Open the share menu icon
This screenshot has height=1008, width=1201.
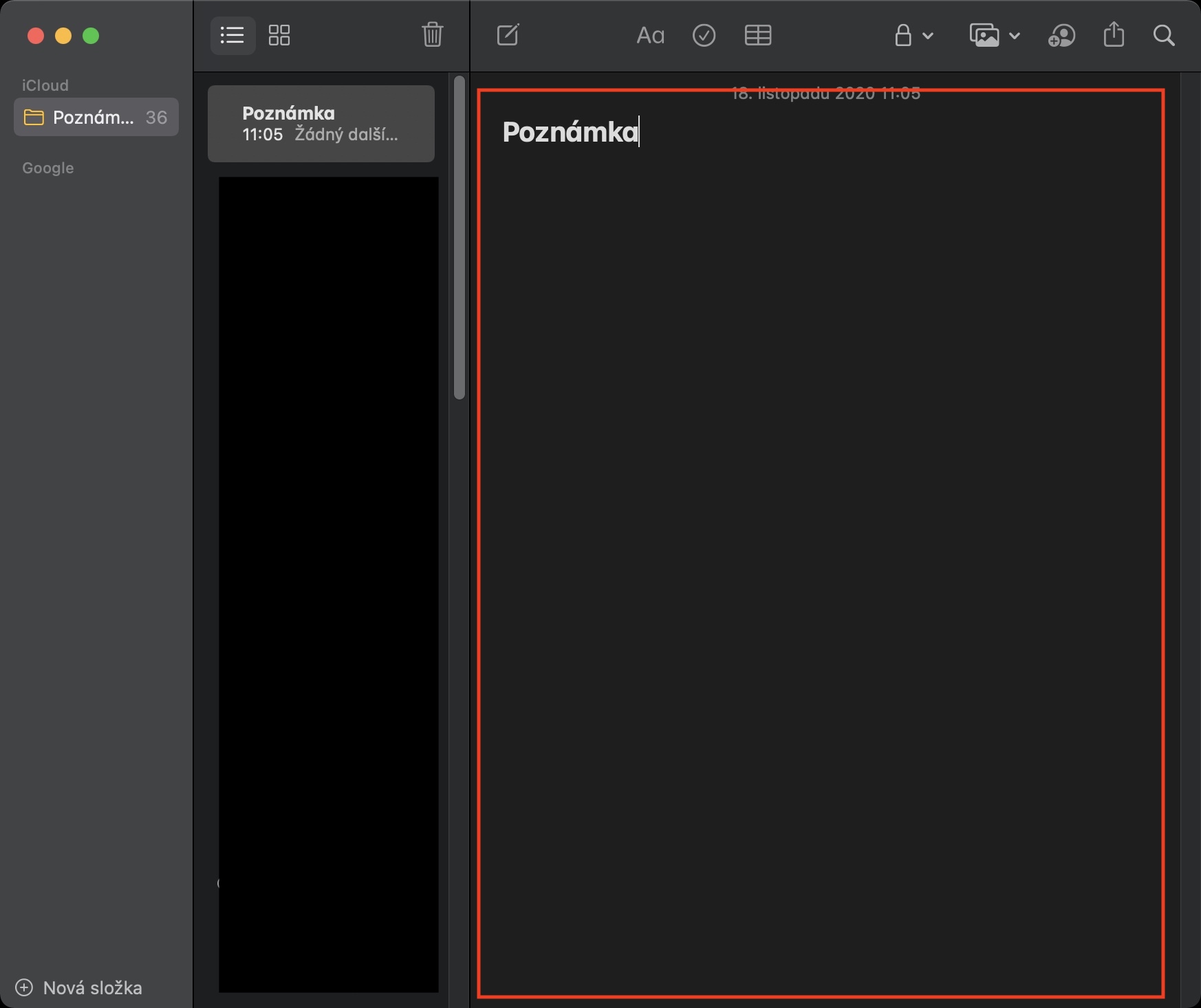(1114, 34)
